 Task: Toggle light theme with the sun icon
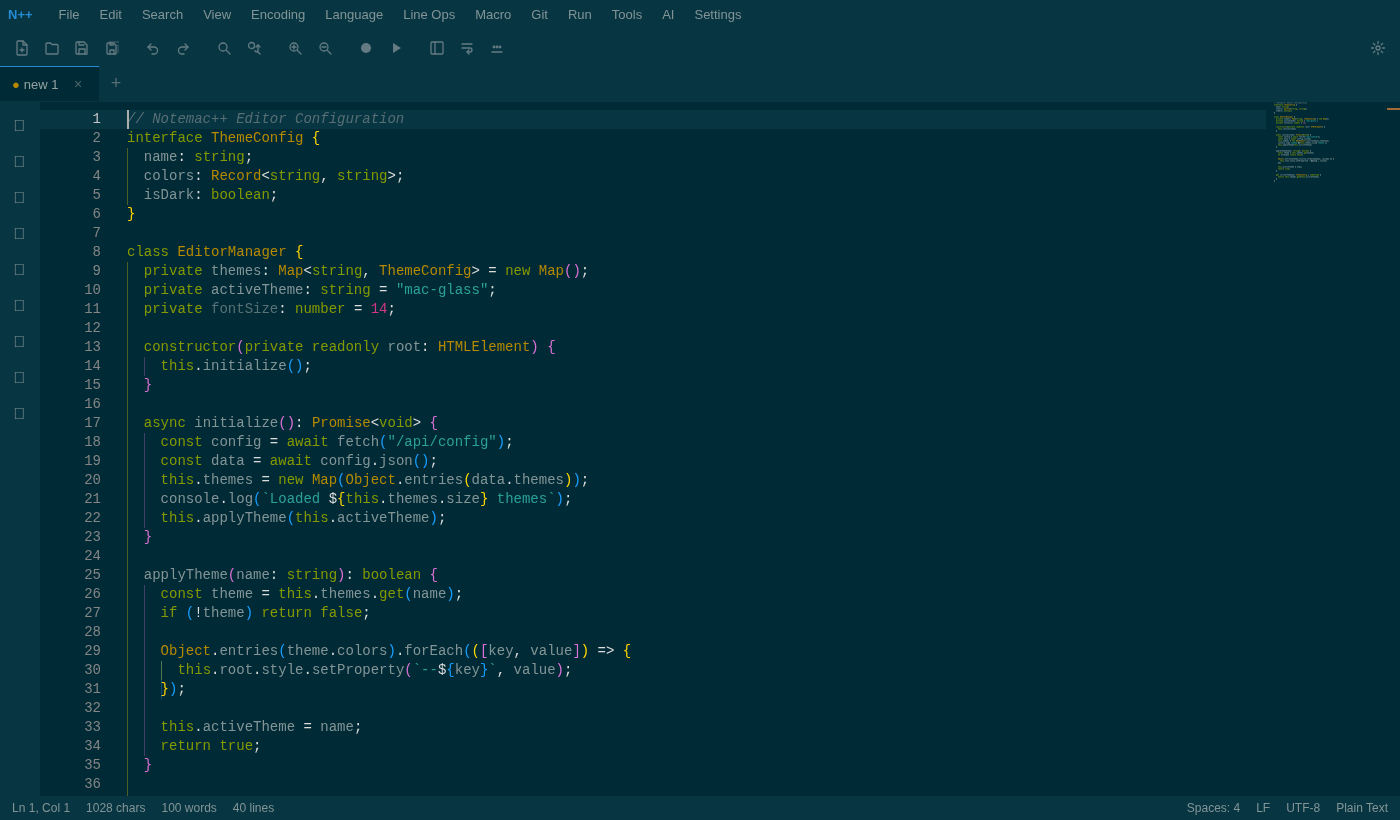[x=1377, y=47]
